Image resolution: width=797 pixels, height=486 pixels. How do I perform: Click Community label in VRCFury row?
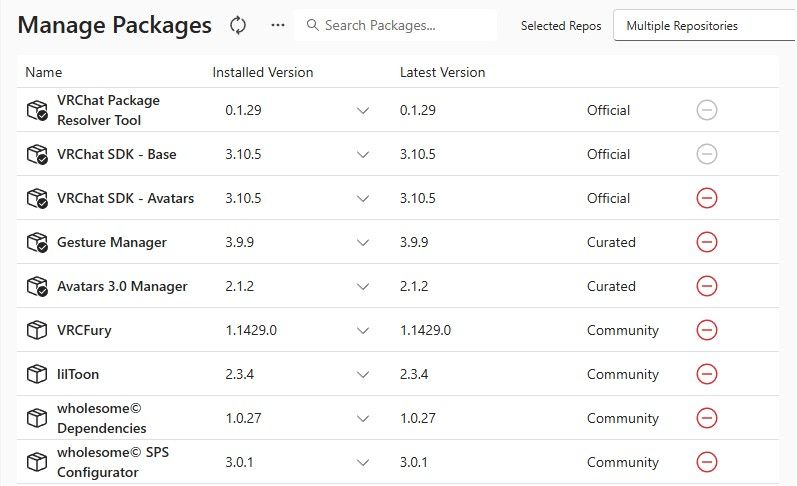[623, 330]
